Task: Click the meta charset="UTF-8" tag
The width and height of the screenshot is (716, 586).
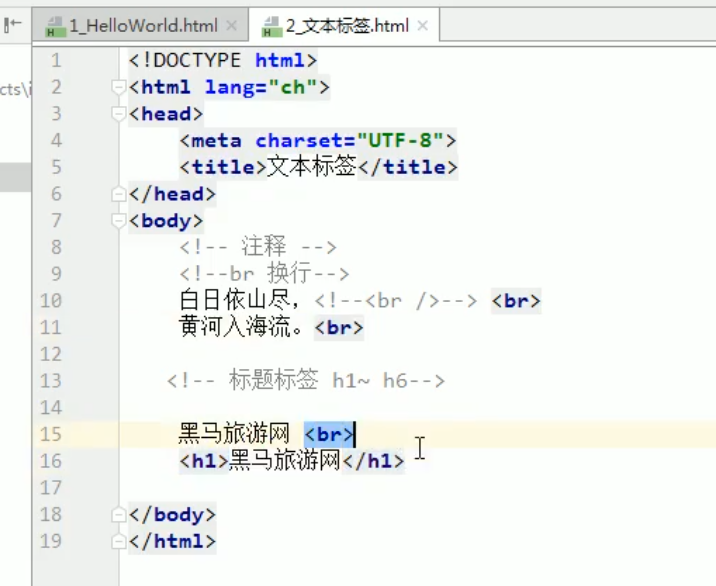Action: coord(318,140)
